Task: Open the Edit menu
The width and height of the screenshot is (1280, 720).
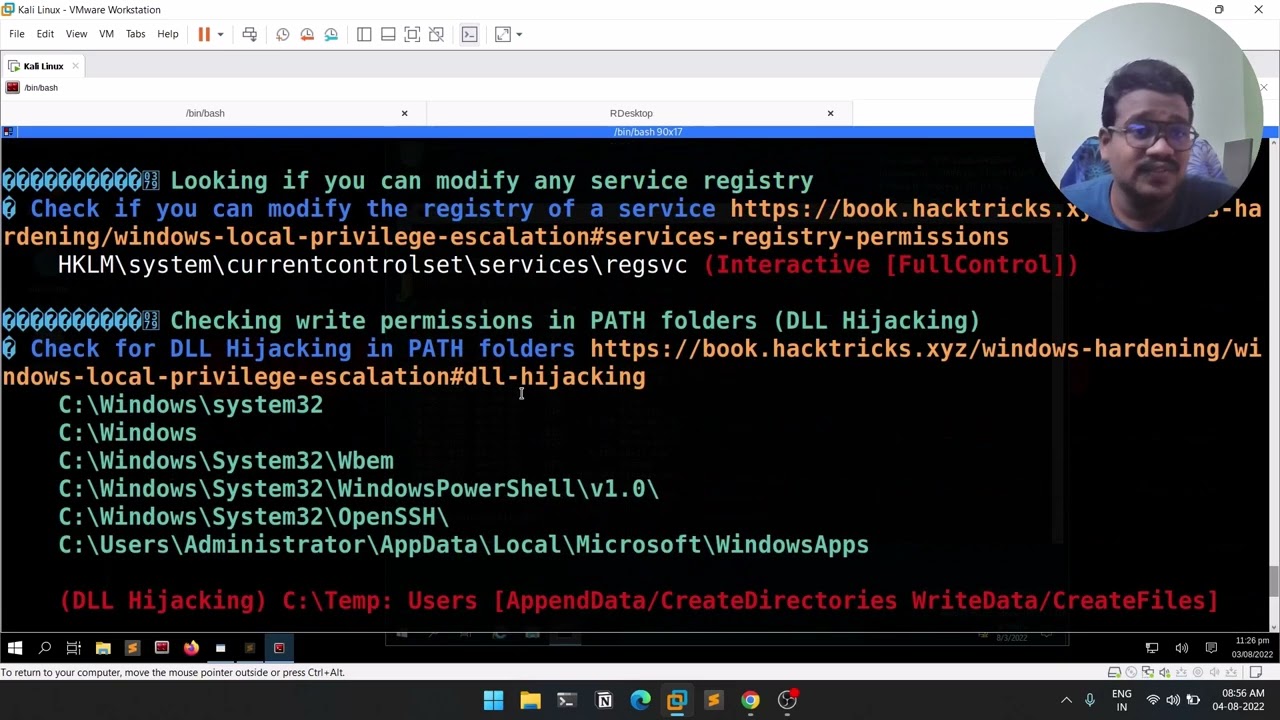Action: click(x=45, y=34)
